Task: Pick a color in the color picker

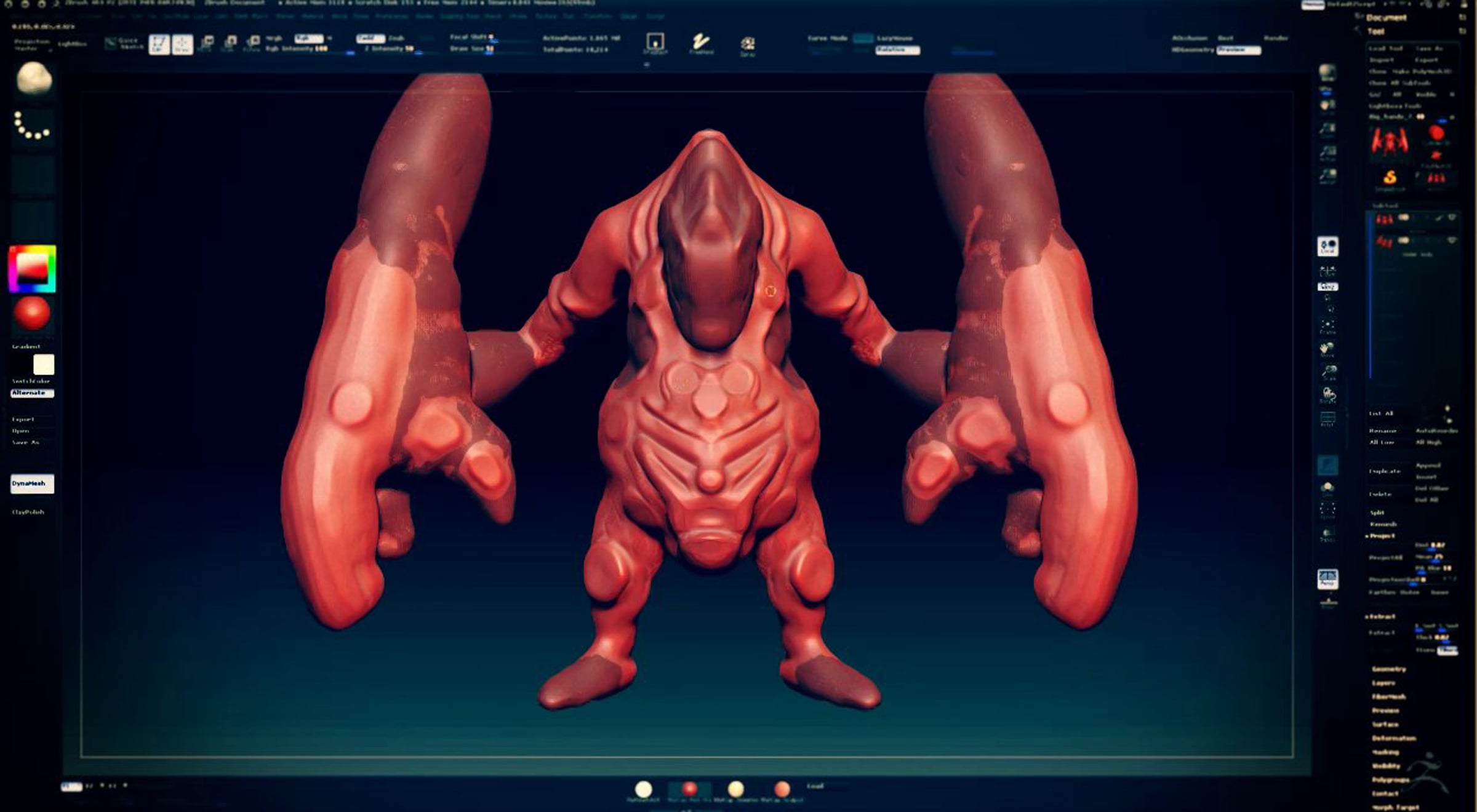Action: 32,269
